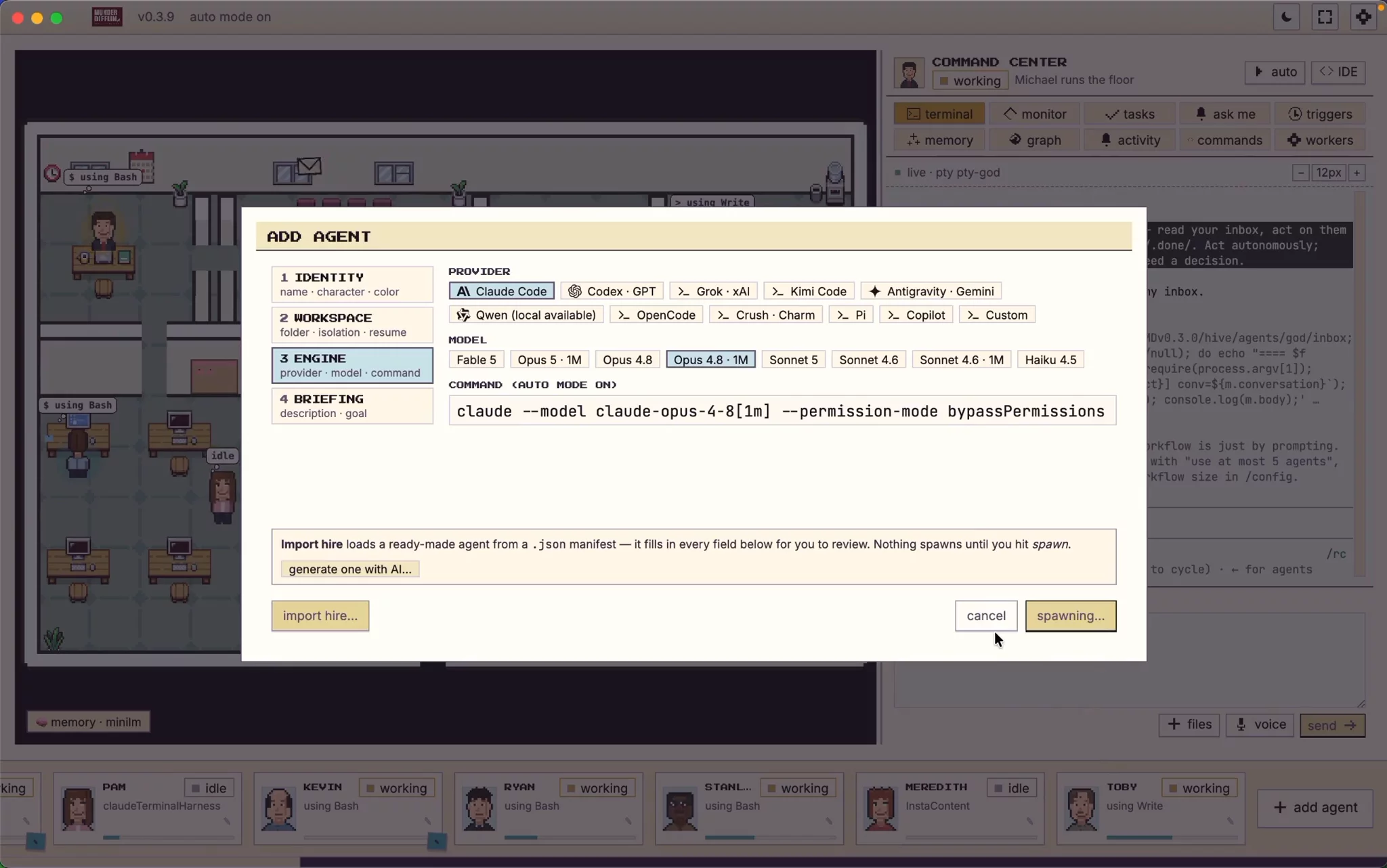Viewport: 1387px width, 868px height.
Task: Choose Qwen (local available) provider
Action: [x=526, y=315]
